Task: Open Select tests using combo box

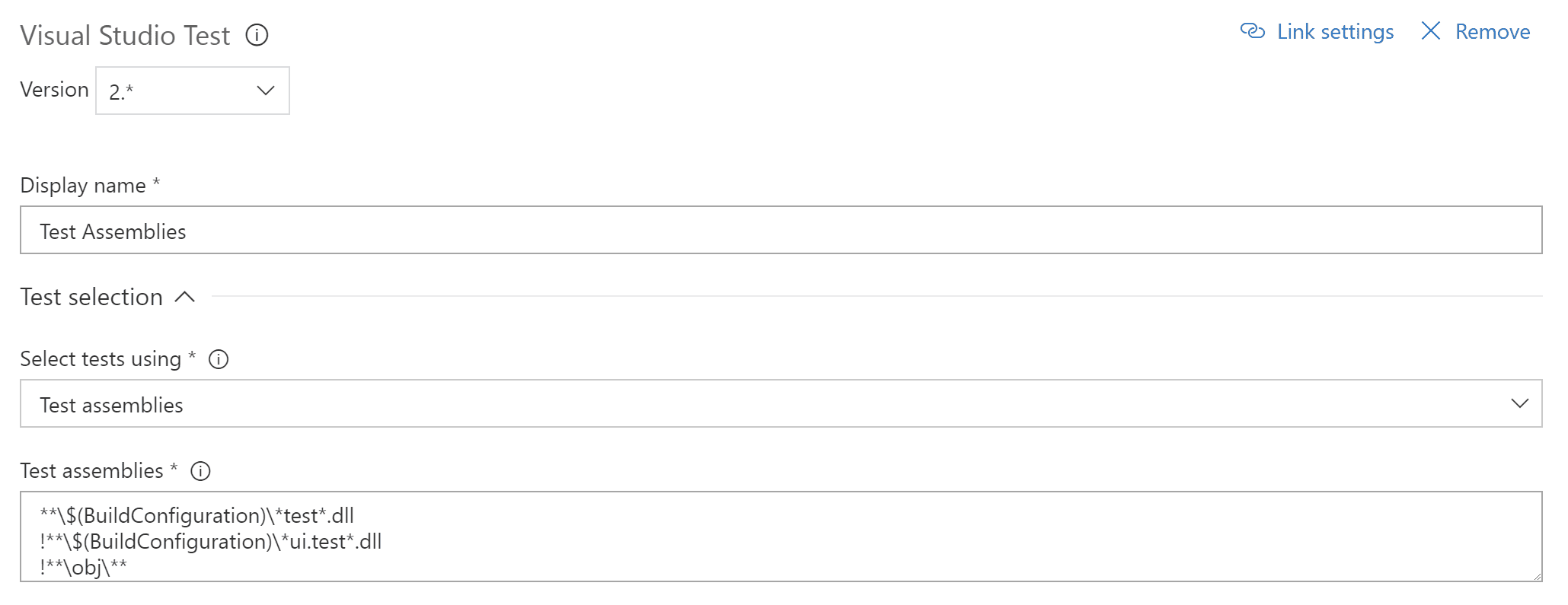Action: (781, 404)
